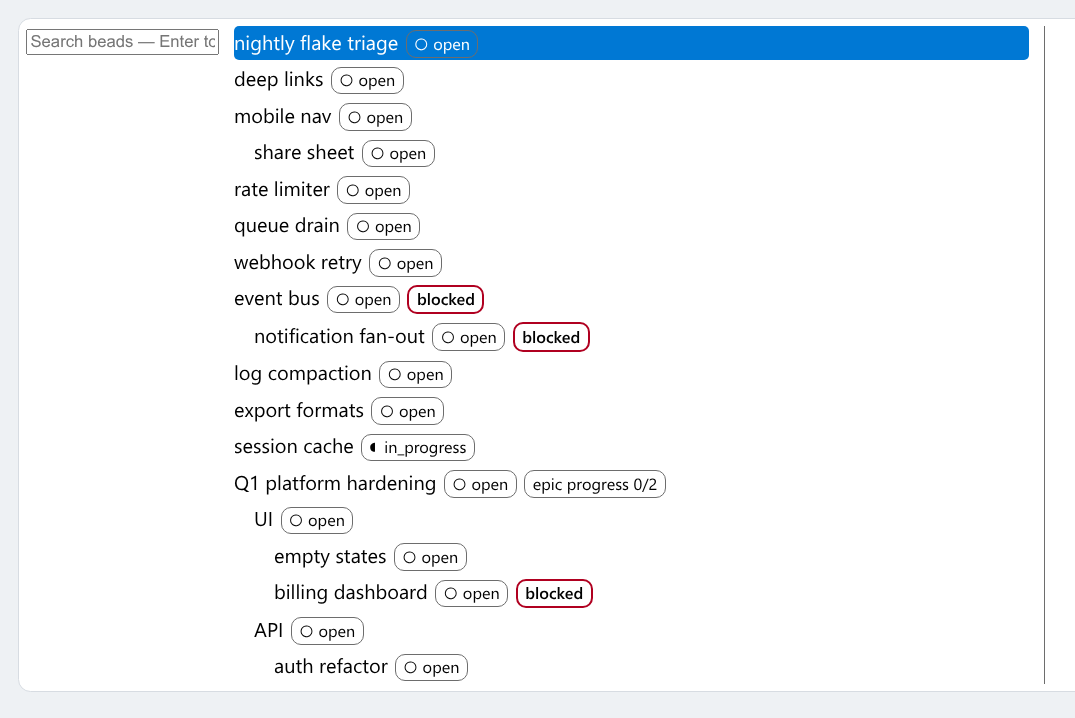Image resolution: width=1075 pixels, height=718 pixels.
Task: Select the share sheet child item
Action: (x=641, y=153)
